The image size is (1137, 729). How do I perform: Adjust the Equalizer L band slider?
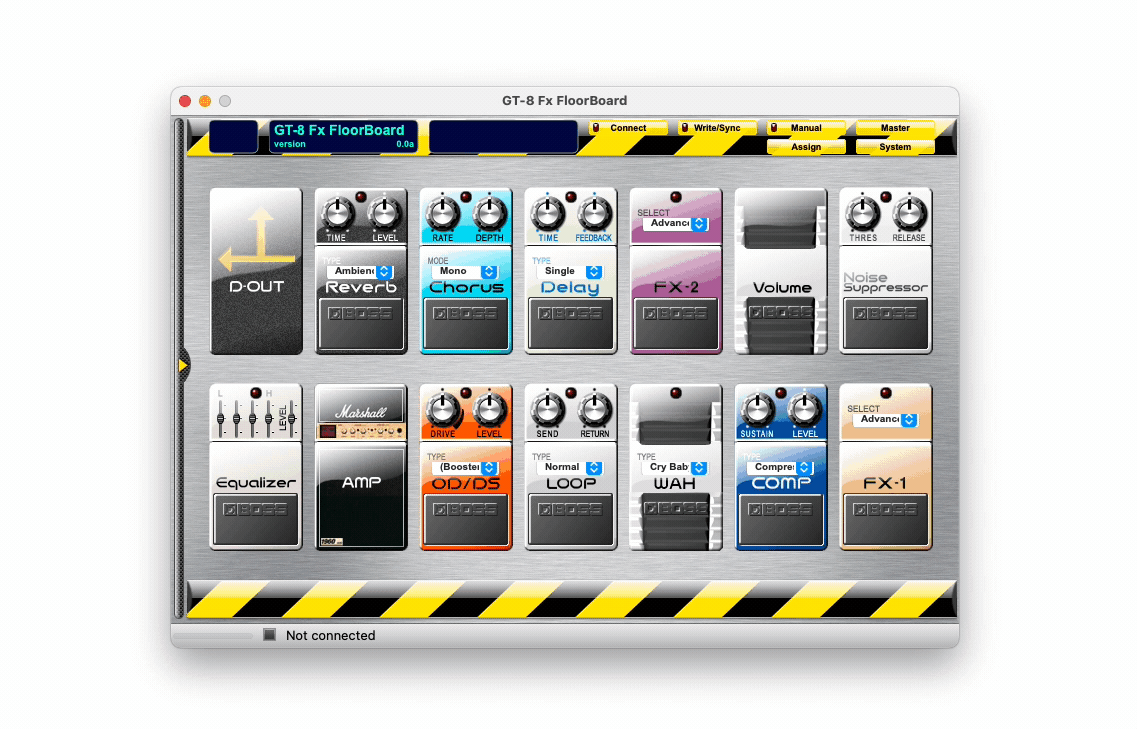220,419
